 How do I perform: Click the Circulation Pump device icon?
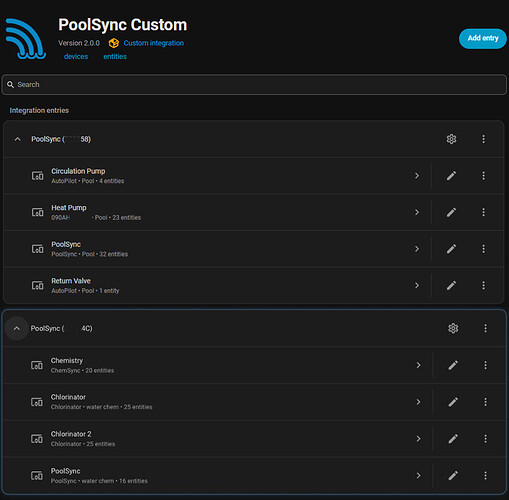tap(37, 176)
